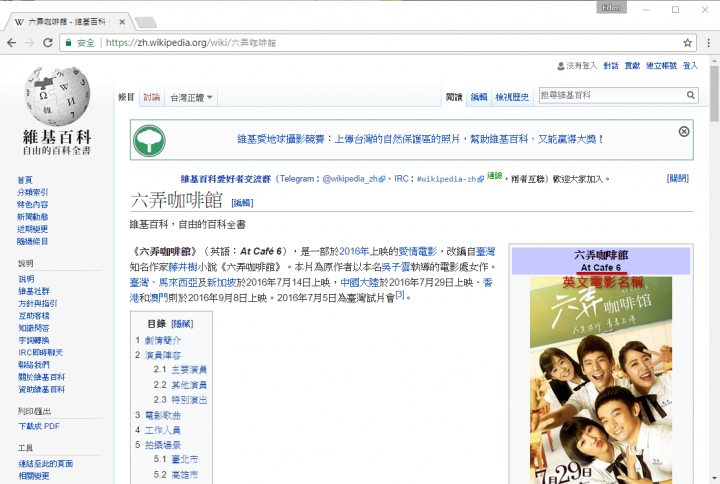Go back with the browser back arrow
Screen dimensions: 720x484
point(12,43)
